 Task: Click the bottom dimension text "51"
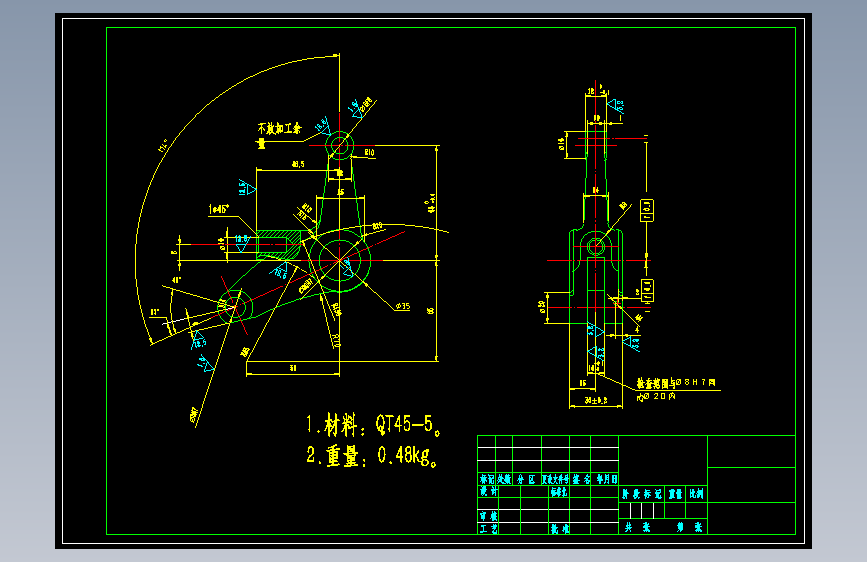point(293,368)
